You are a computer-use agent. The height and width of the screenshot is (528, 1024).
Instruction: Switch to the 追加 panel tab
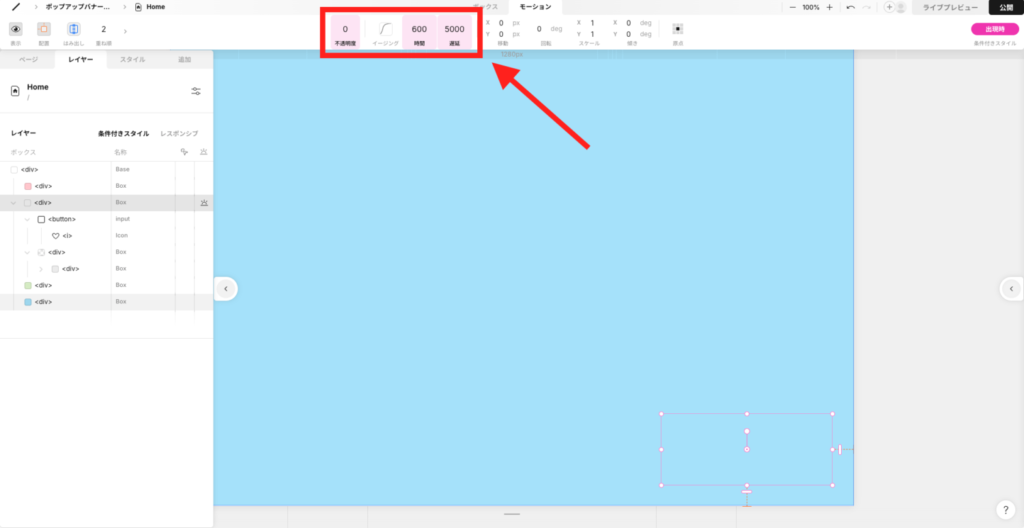185,59
